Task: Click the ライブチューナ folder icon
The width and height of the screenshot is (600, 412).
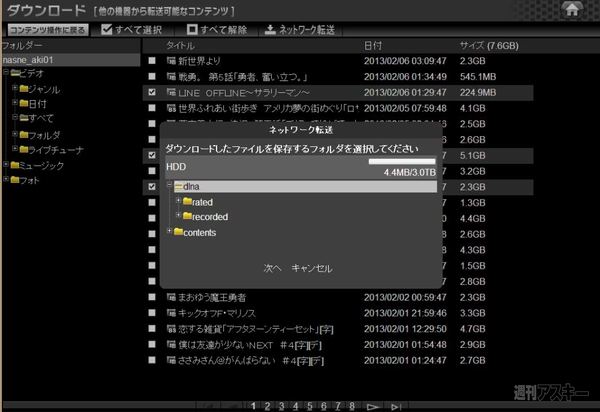Action: [x=24, y=150]
